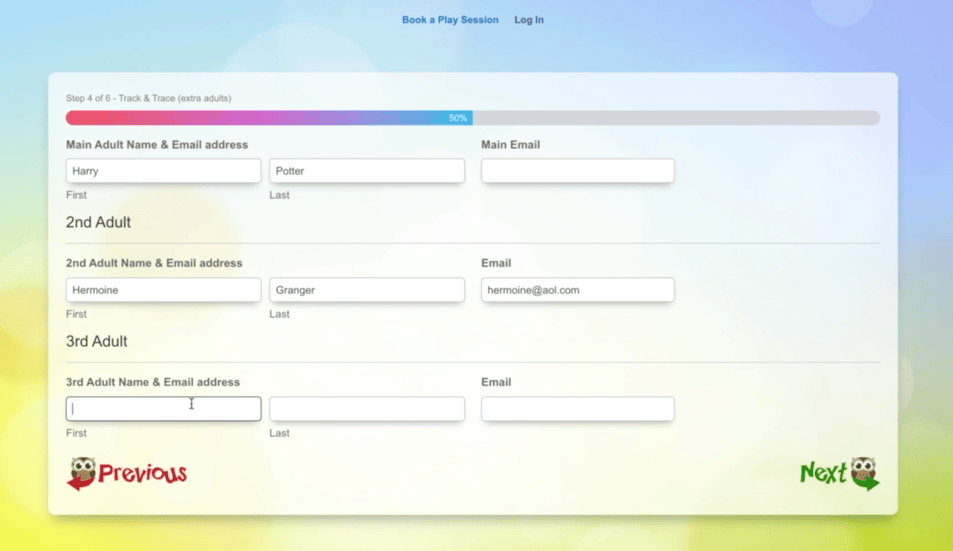Click the Main Adult last name field containing Potter

367,171
